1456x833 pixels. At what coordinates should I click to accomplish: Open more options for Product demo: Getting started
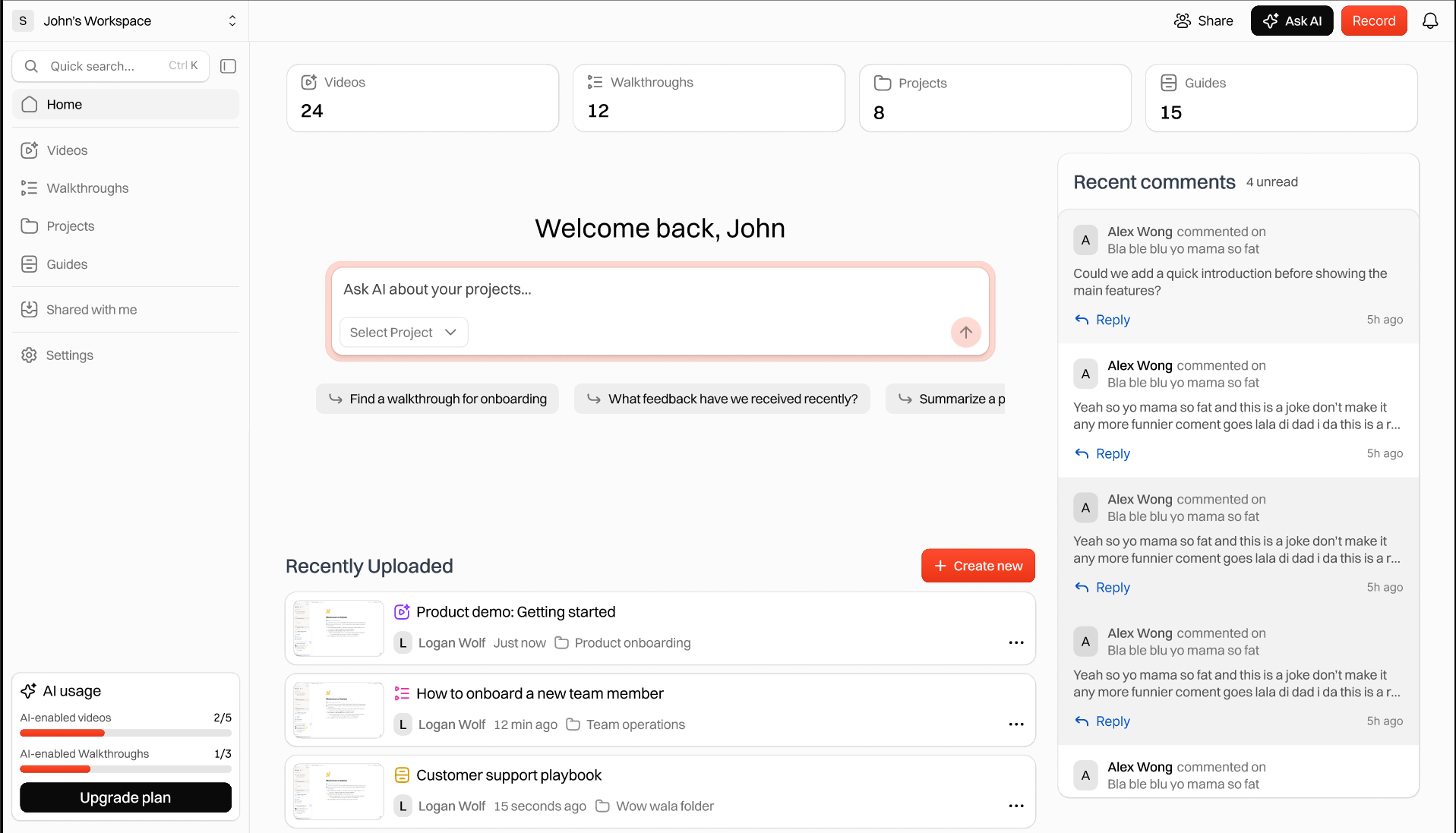tap(1016, 642)
